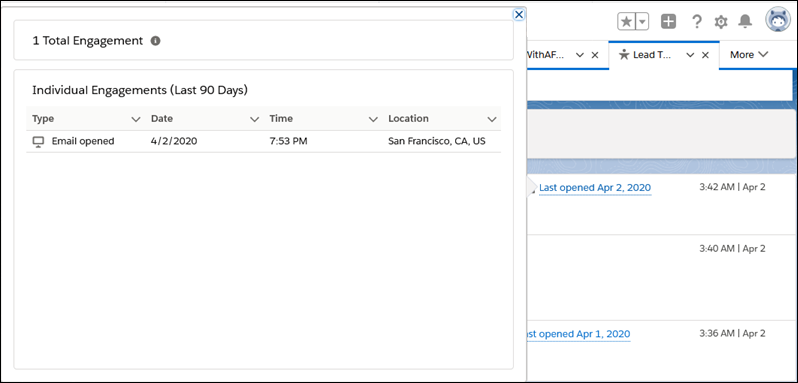Image resolution: width=798 pixels, height=383 pixels.
Task: Open the user profile avatar
Action: click(777, 20)
